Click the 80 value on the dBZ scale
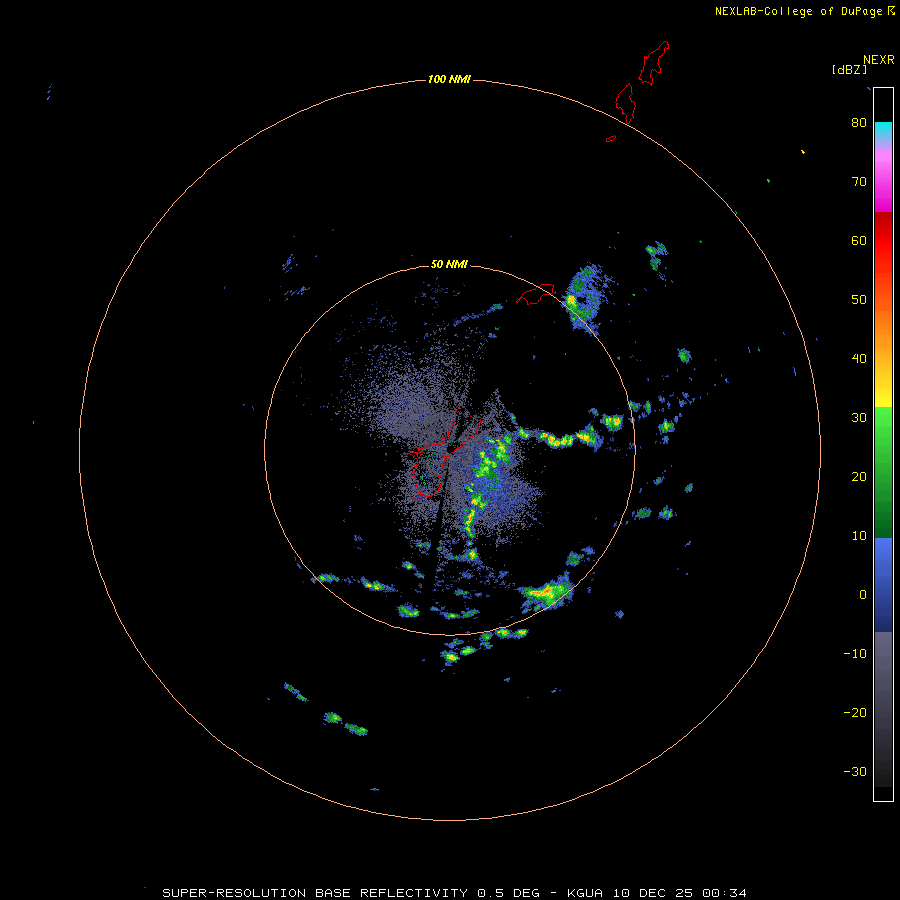Viewport: 900px width, 900px height. point(859,122)
